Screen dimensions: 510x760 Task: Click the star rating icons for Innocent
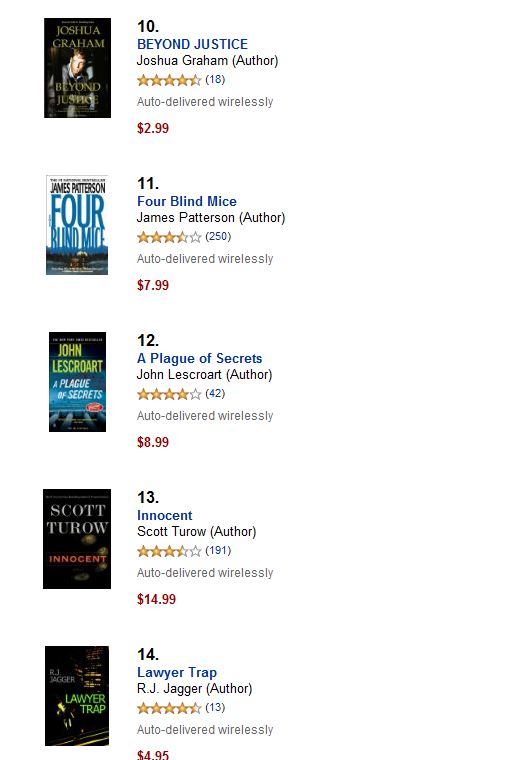pyautogui.click(x=169, y=551)
